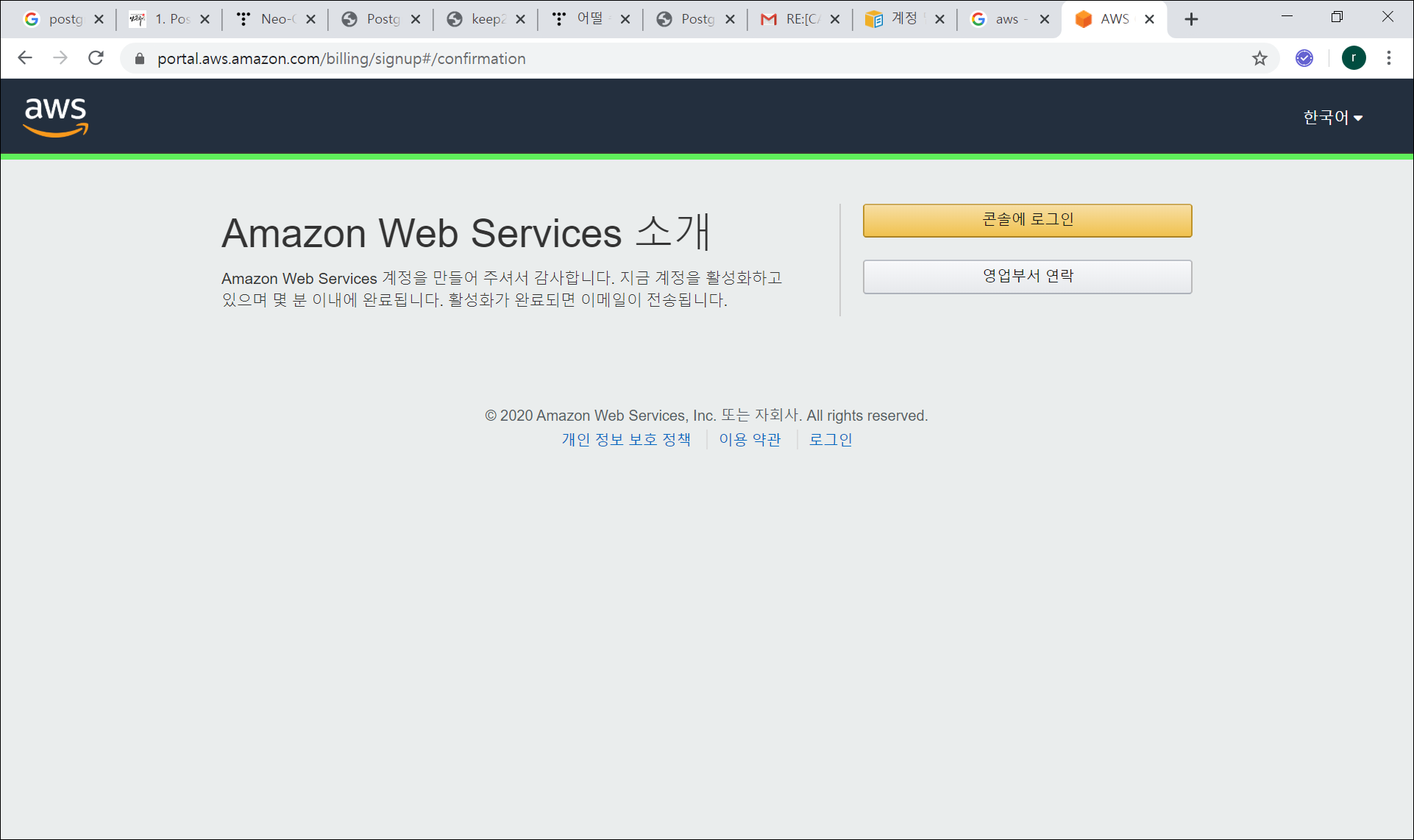Close the Neo- tab

point(310,20)
